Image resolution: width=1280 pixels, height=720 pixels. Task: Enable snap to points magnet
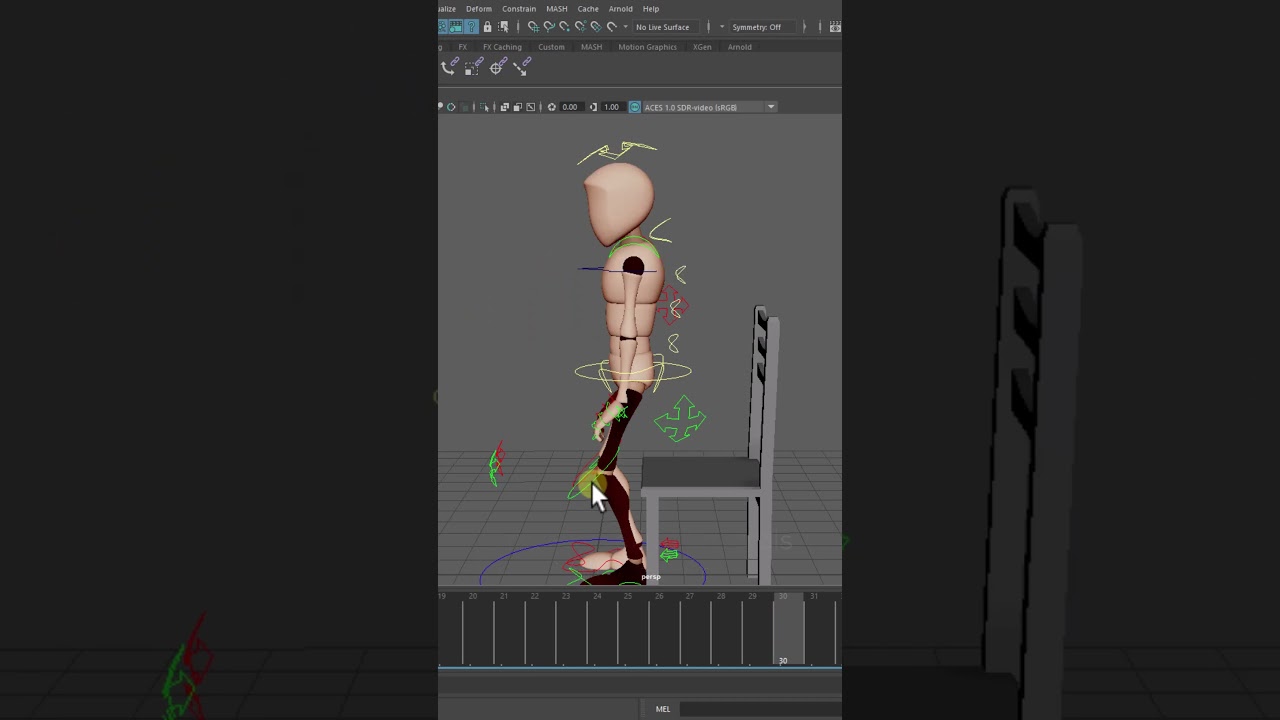(564, 27)
